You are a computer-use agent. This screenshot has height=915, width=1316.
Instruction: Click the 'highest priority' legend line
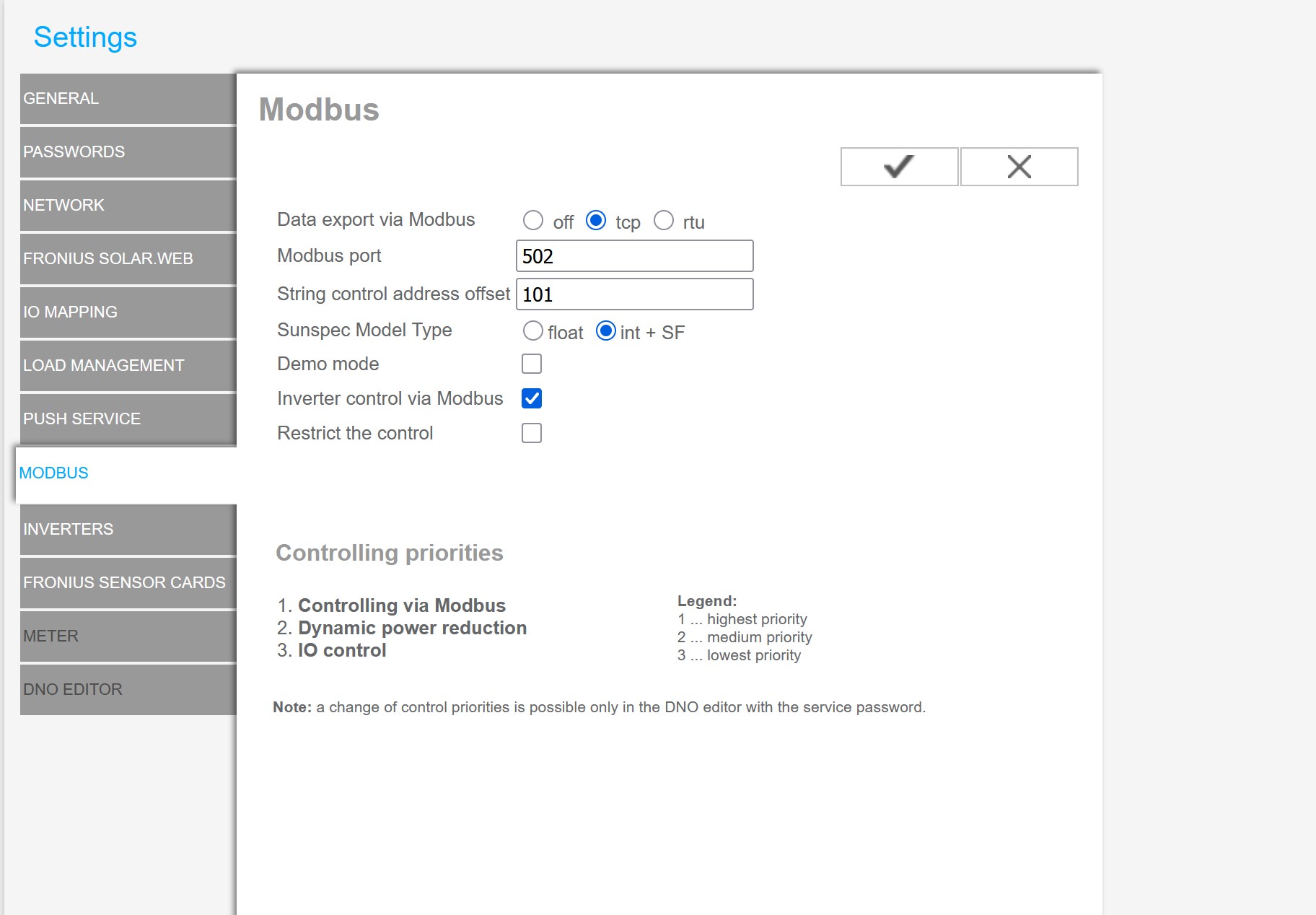pos(742,619)
